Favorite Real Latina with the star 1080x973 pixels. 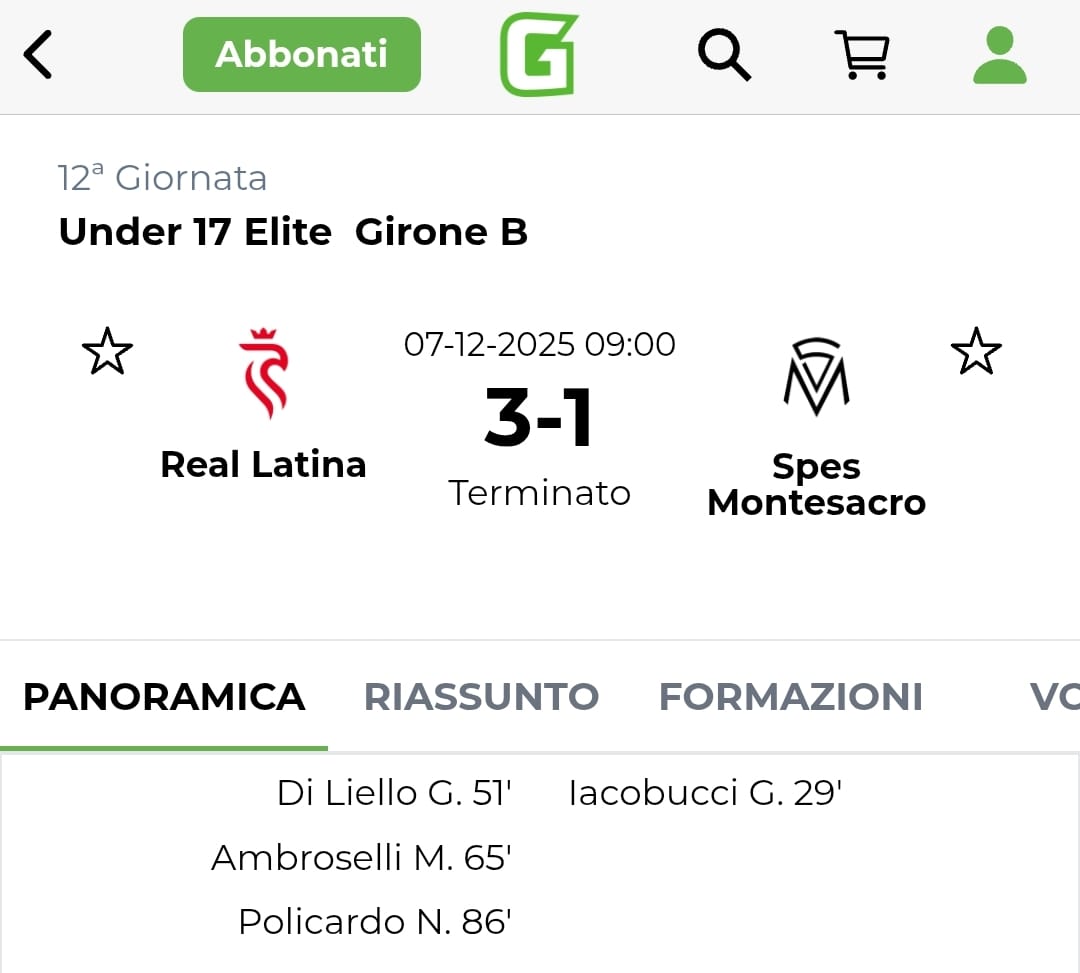pos(107,353)
